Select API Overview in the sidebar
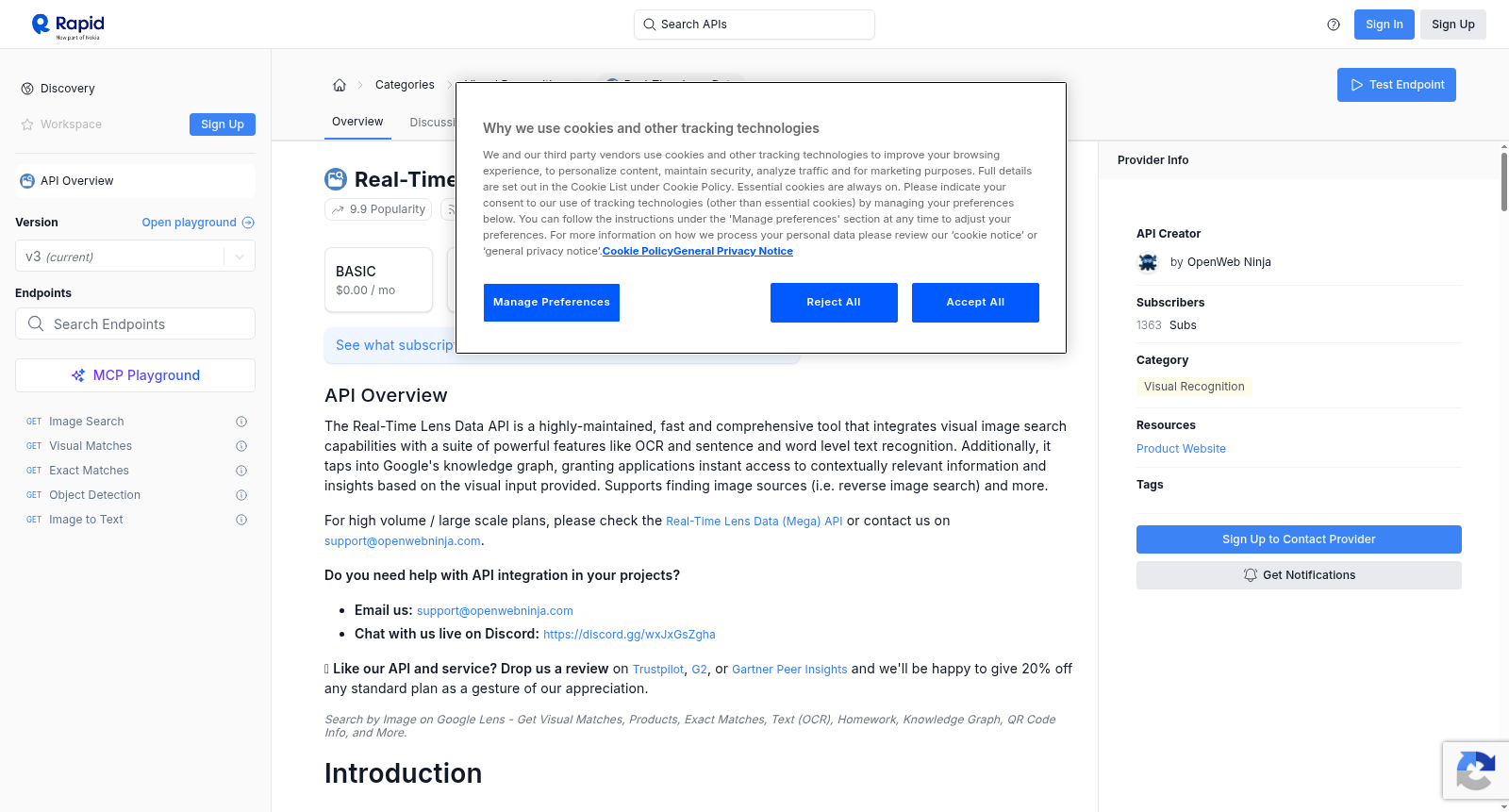Viewport: 1509px width, 812px height. point(135,181)
